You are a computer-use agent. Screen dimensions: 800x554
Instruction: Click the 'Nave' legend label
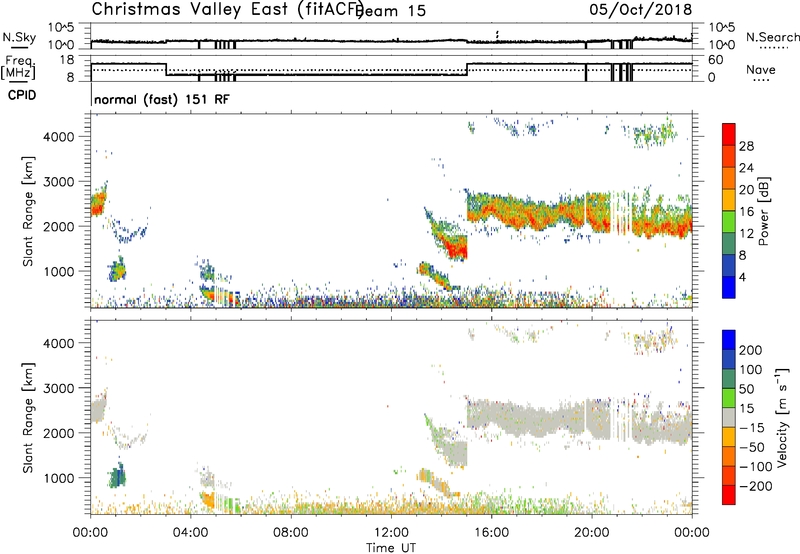[761, 69]
